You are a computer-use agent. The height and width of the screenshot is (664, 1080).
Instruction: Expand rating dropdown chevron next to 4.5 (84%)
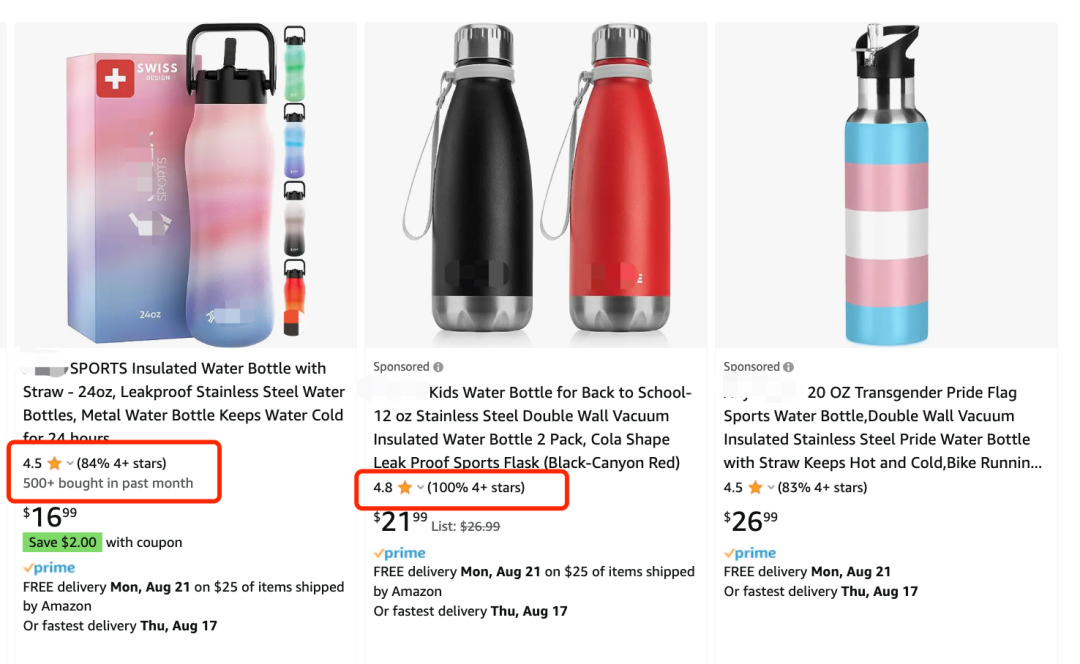click(70, 464)
